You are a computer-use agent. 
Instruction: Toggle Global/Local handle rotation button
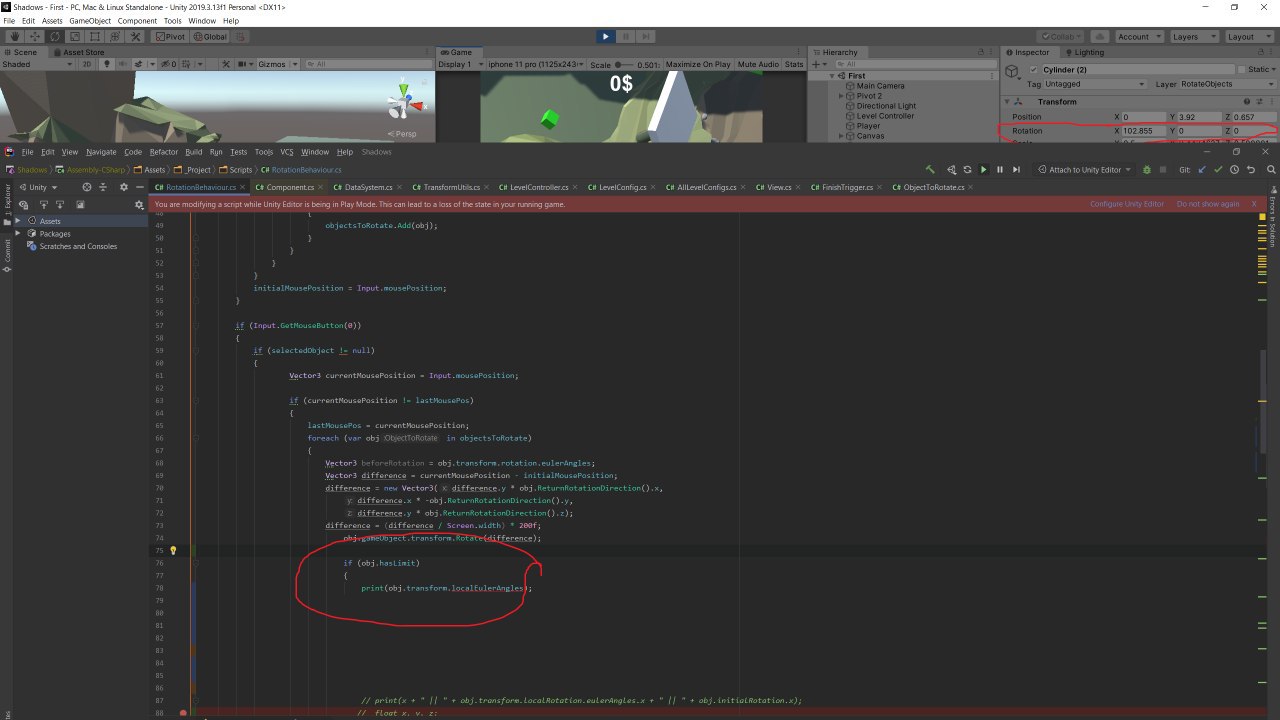[209, 36]
